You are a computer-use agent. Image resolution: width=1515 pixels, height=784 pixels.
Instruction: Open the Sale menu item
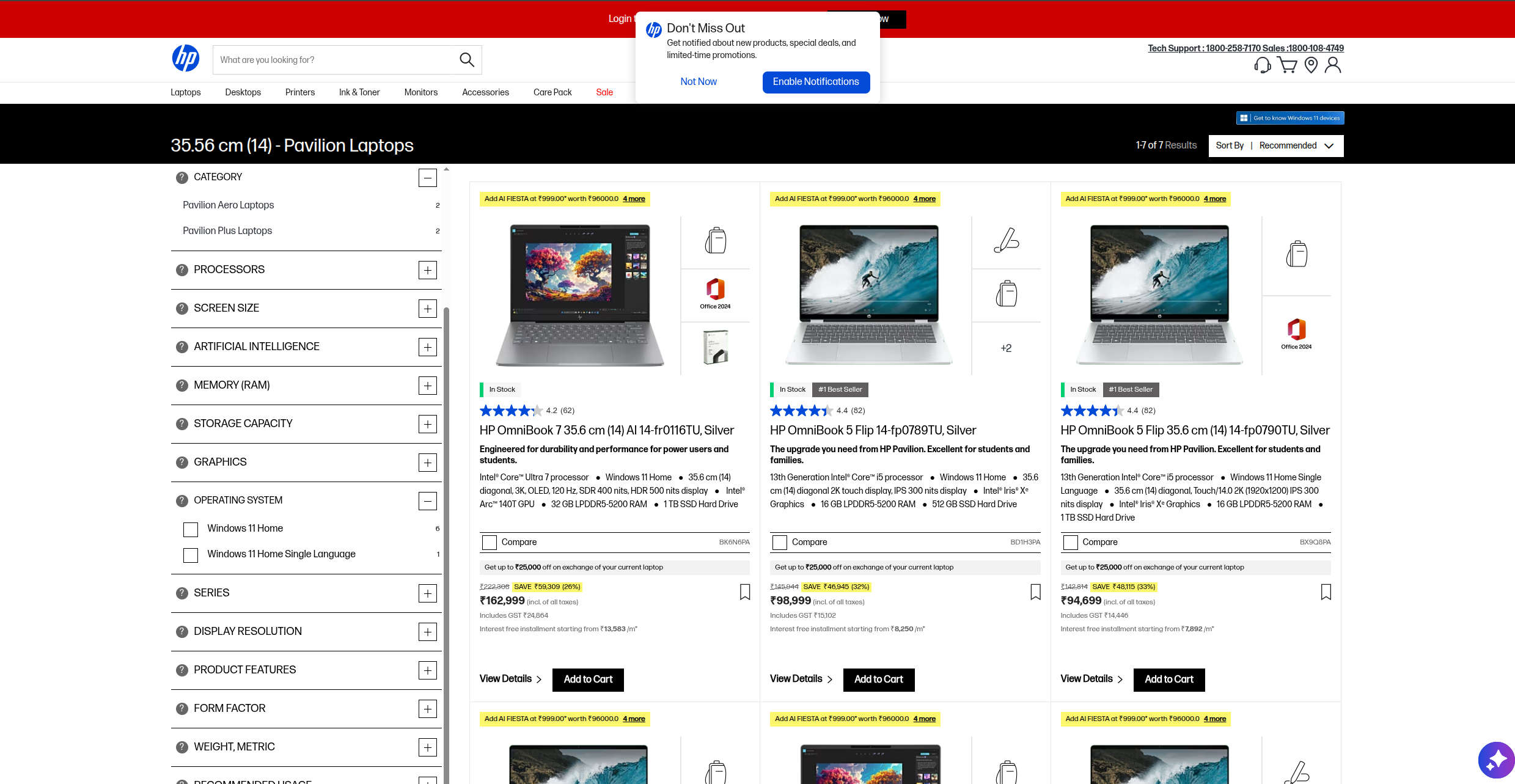click(x=604, y=92)
